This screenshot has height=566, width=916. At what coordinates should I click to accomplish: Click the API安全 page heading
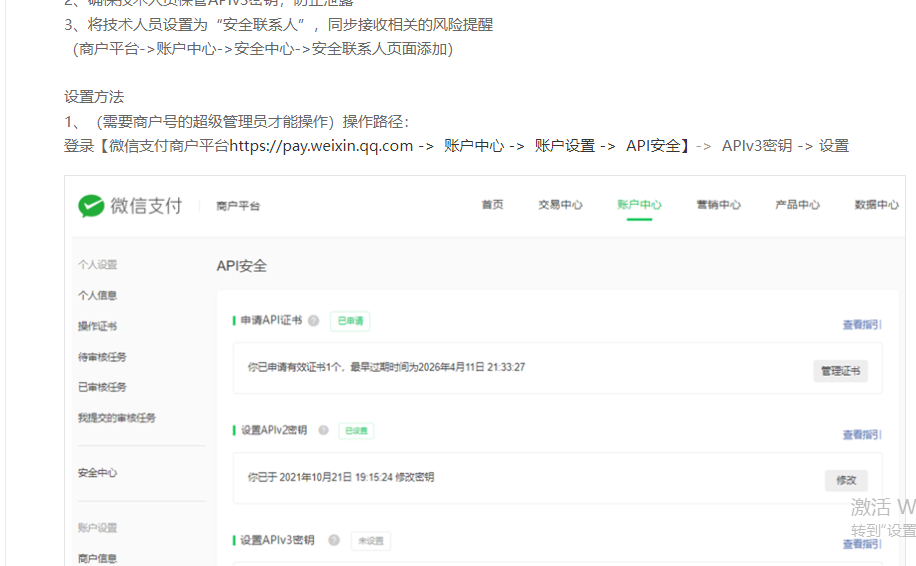point(241,266)
